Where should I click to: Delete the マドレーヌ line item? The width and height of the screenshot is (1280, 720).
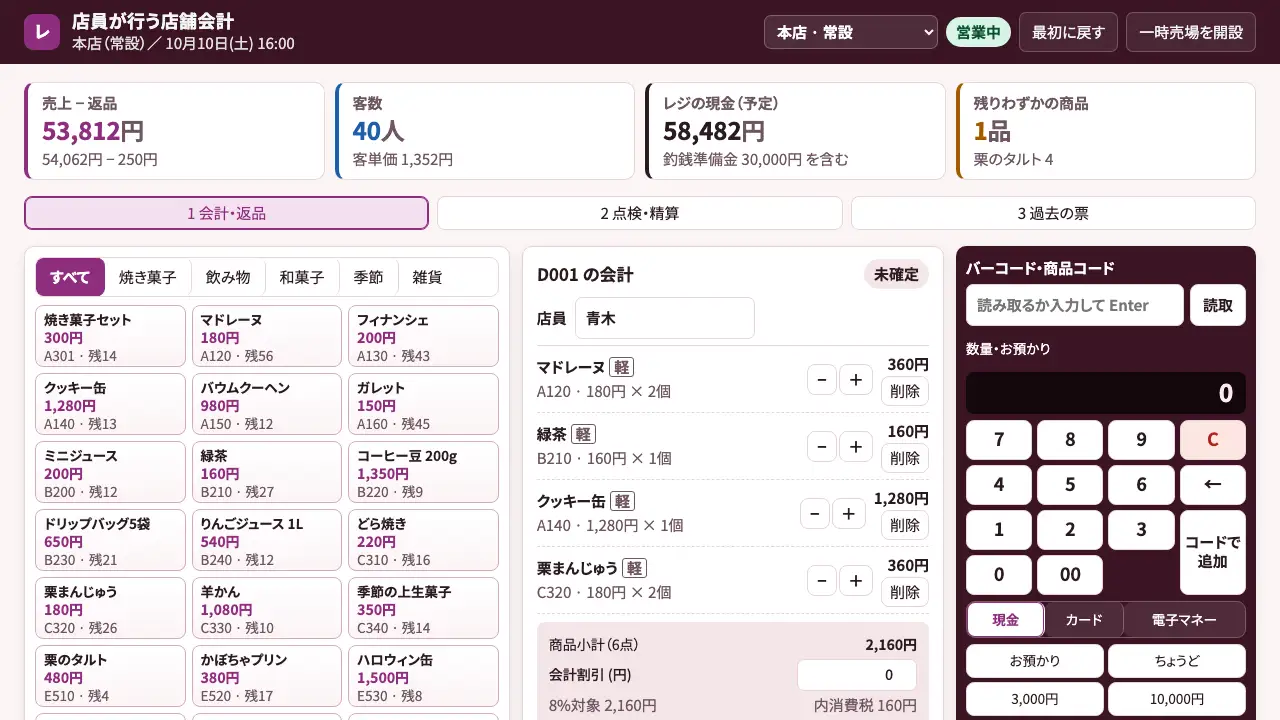pyautogui.click(x=905, y=391)
